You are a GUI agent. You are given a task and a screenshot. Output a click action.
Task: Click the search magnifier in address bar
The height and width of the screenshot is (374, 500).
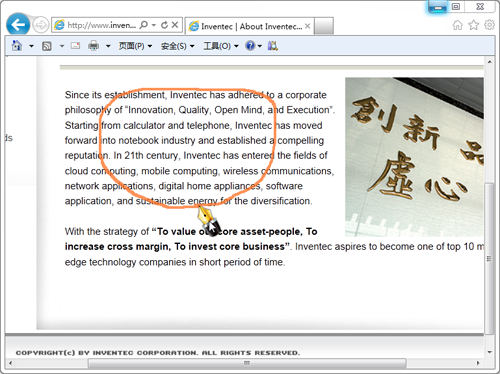[x=143, y=25]
